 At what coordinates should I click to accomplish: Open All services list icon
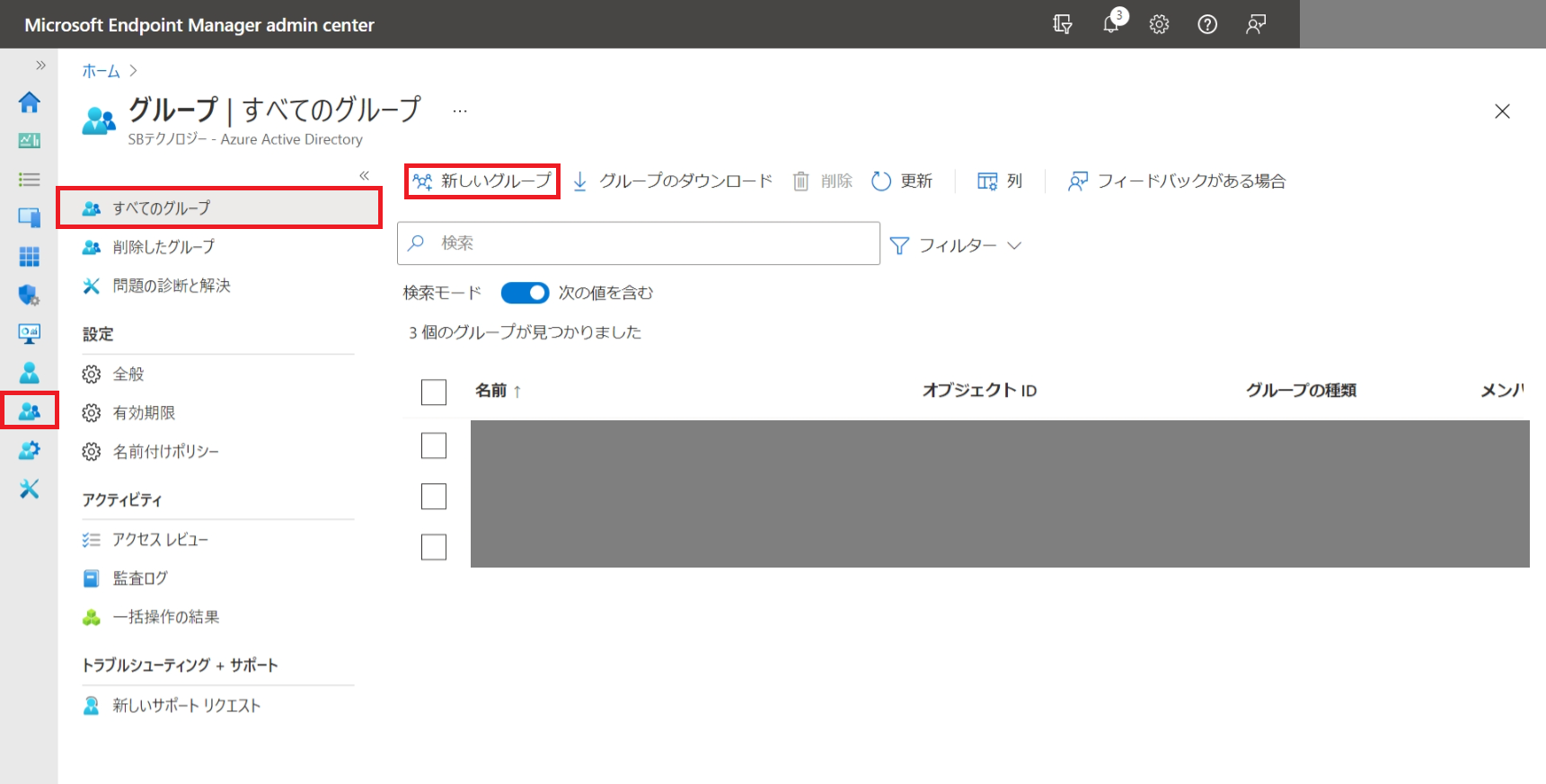point(29,180)
